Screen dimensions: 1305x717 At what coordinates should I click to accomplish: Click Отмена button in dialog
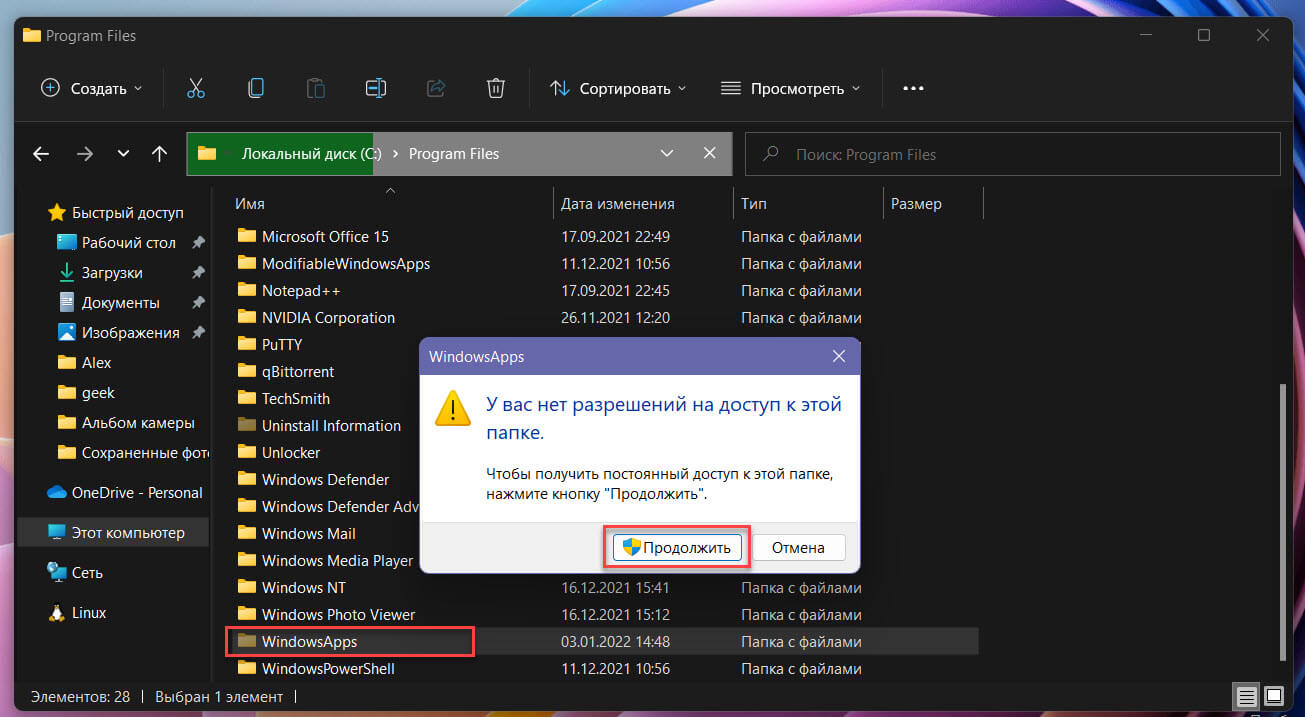pyautogui.click(x=799, y=548)
